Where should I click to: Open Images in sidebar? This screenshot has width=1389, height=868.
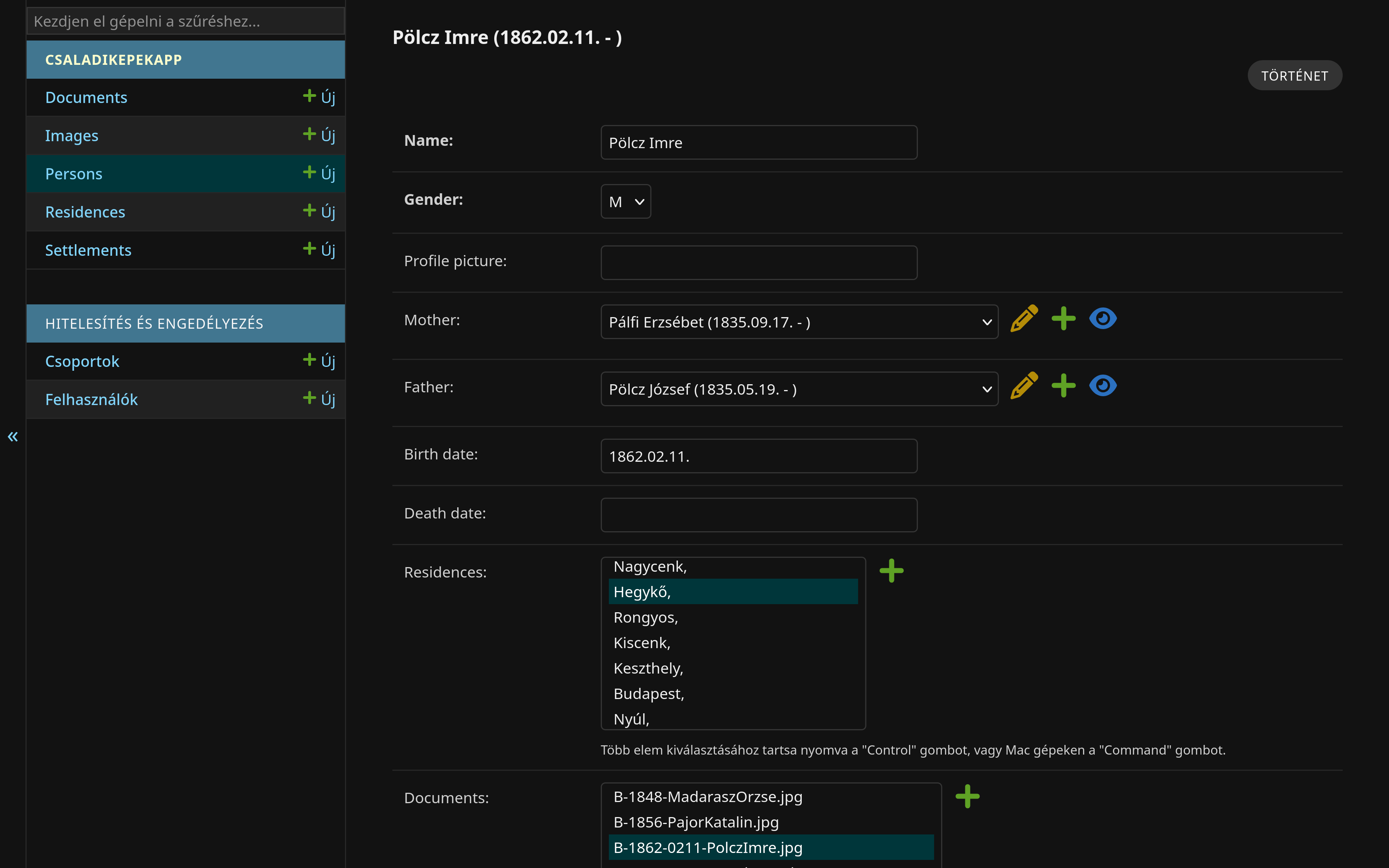[x=72, y=135]
